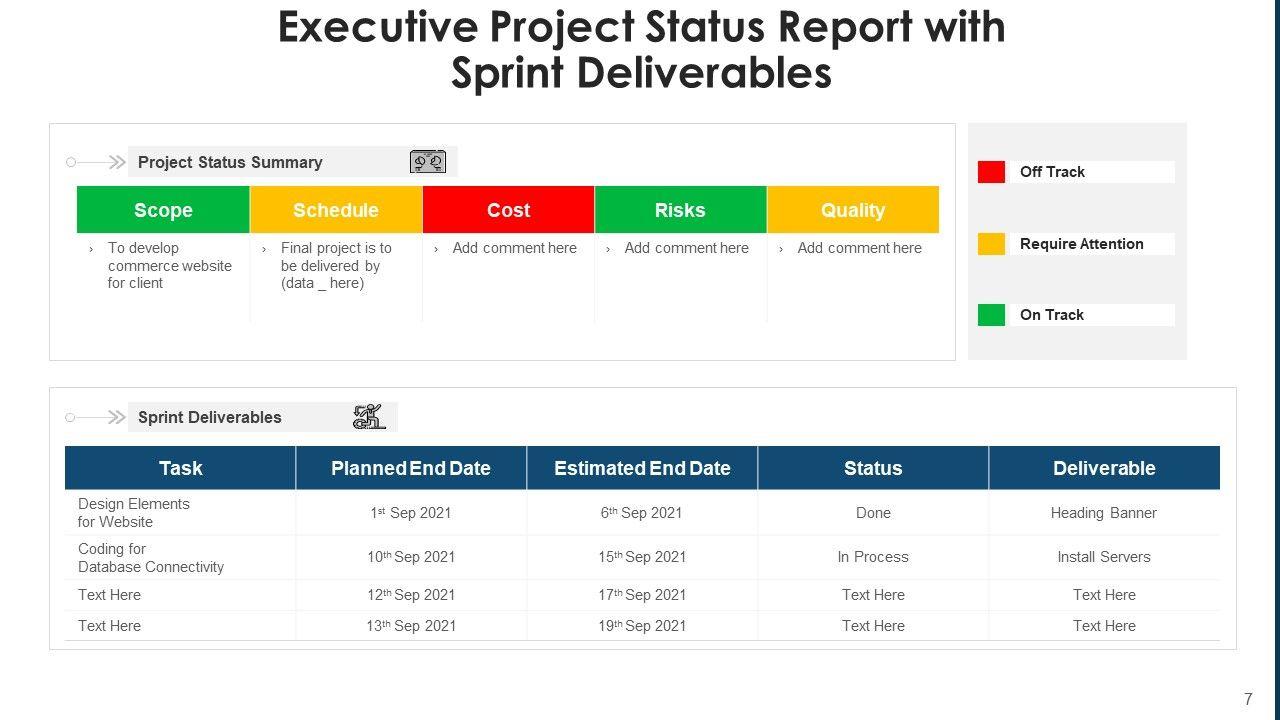Select the '19th Sep 2021' estimated date
Image resolution: width=1280 pixels, height=720 pixels.
pos(642,626)
